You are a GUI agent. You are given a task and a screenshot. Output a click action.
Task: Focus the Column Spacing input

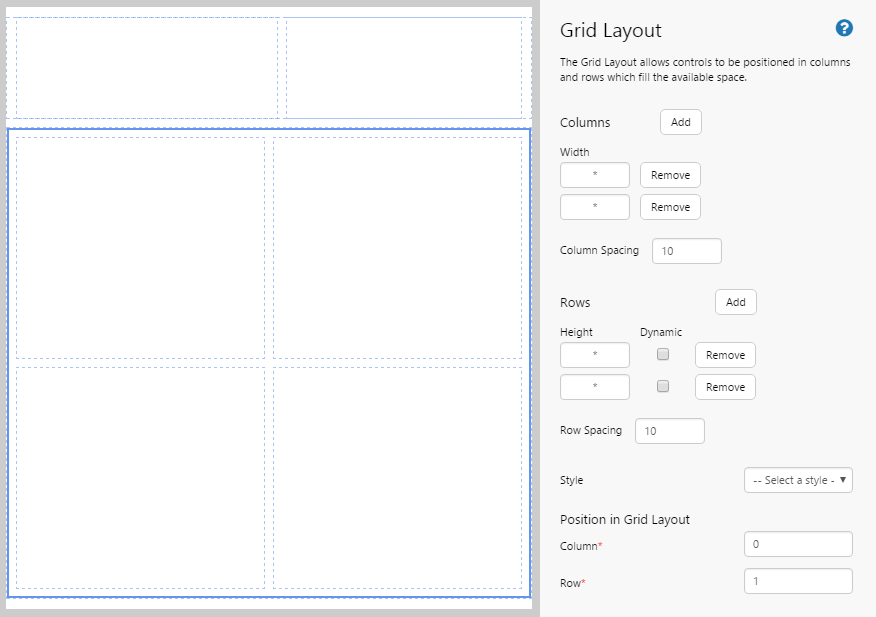click(687, 251)
